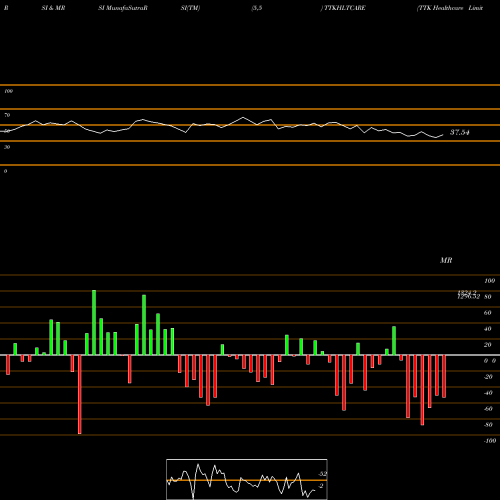This screenshot has width=500, height=500.
Task: Click the "SI(TM)" header label
Action: [x=190, y=8]
